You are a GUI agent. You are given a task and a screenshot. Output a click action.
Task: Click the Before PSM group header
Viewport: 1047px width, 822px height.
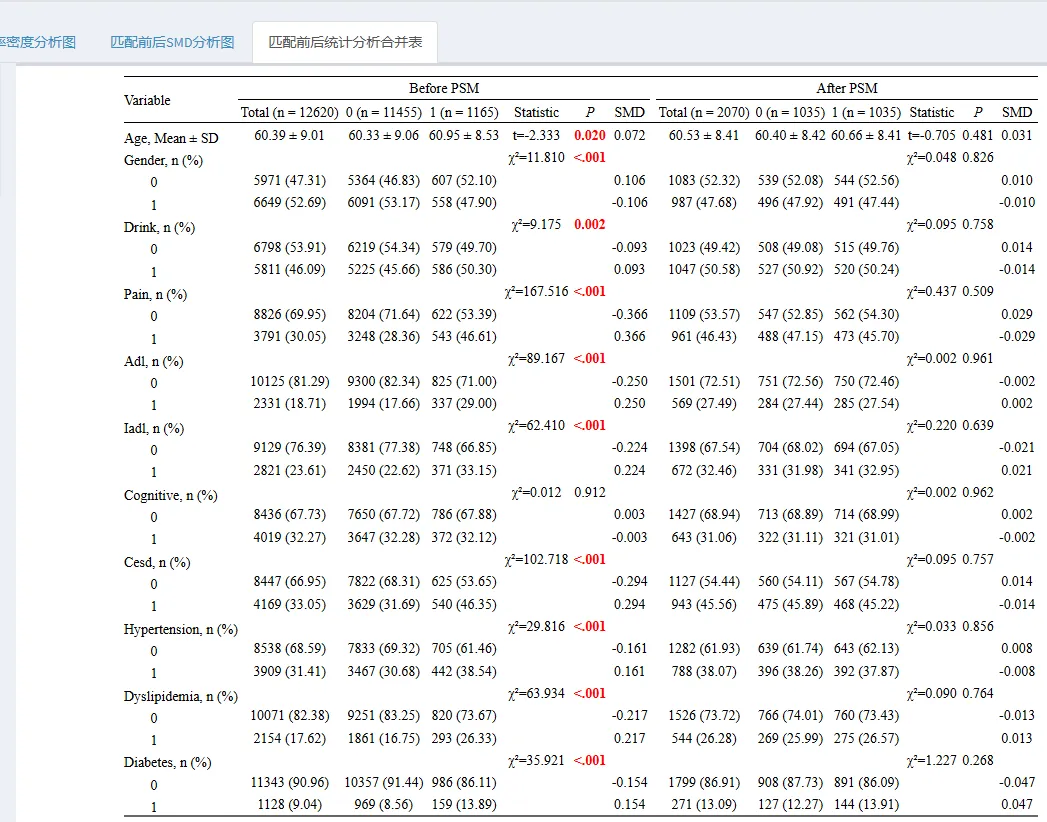(444, 88)
